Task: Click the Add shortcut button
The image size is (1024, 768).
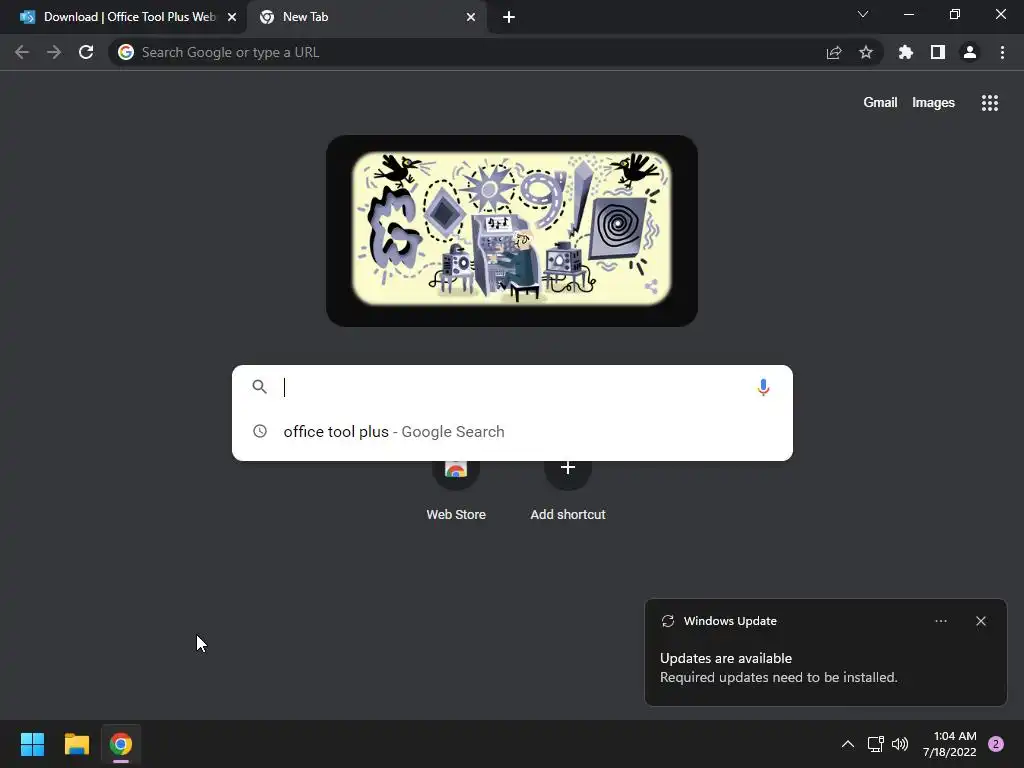Action: [x=568, y=490]
